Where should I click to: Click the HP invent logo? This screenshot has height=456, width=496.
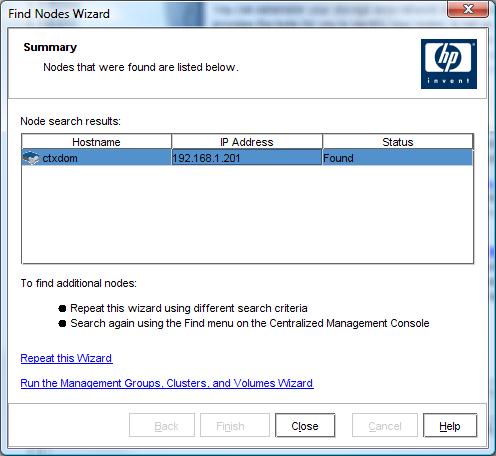[x=449, y=64]
